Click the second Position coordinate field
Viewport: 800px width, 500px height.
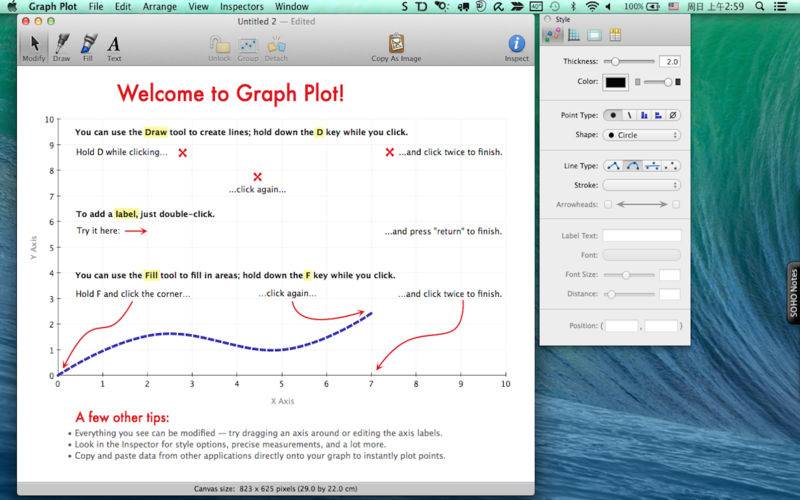[661, 326]
